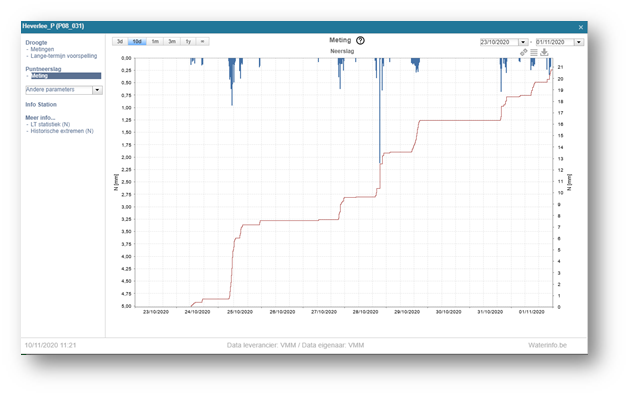Click the footer timestamp 10/11/2020 11:21

click(50, 345)
